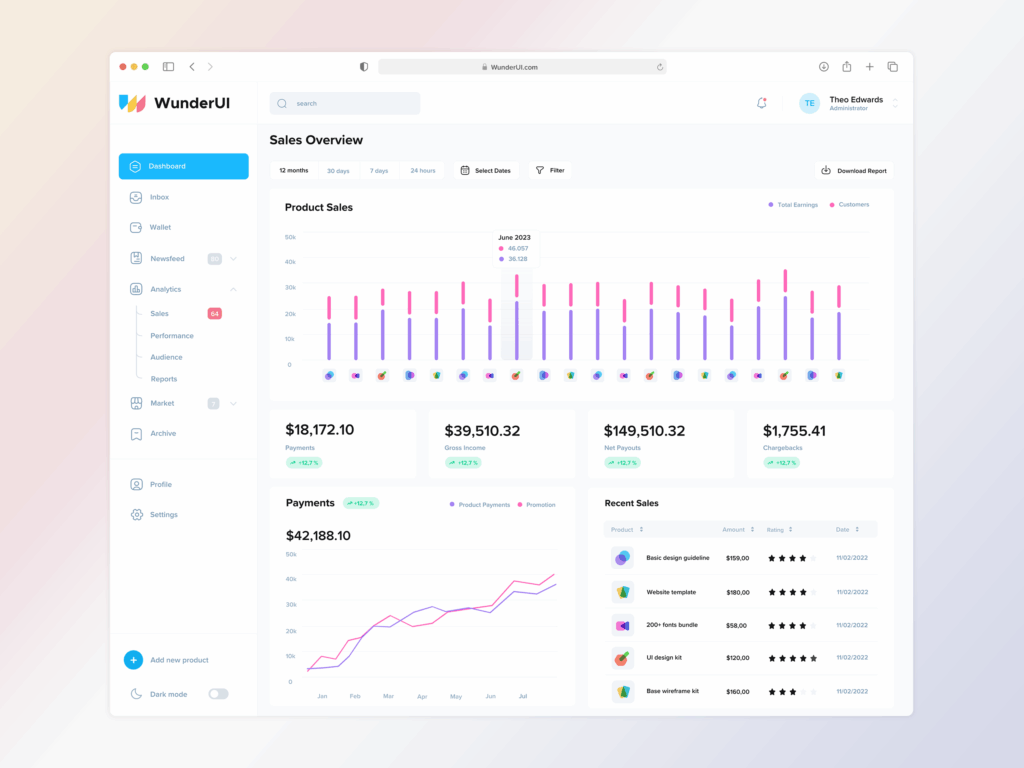Toggle the Dark mode switch

pyautogui.click(x=218, y=694)
